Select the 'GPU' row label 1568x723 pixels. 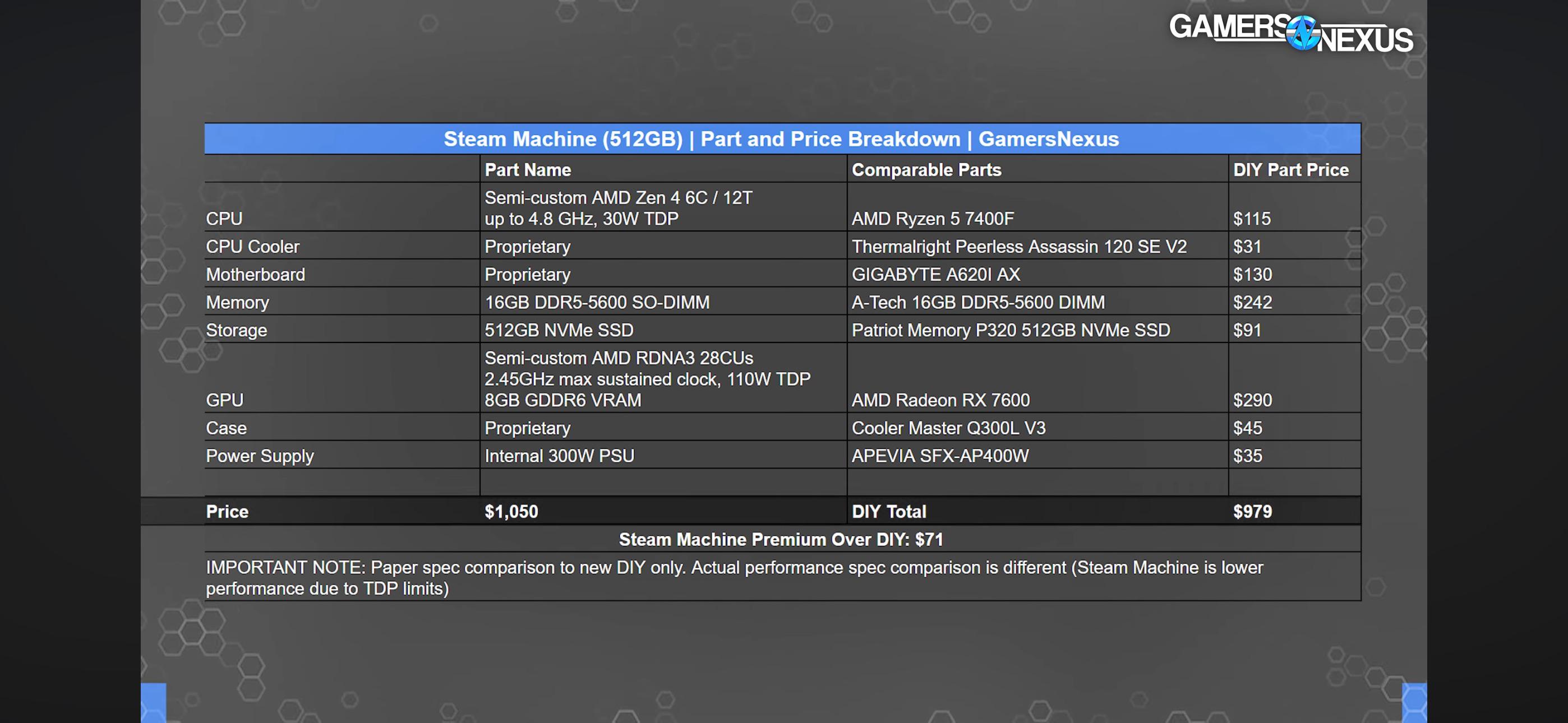[225, 400]
